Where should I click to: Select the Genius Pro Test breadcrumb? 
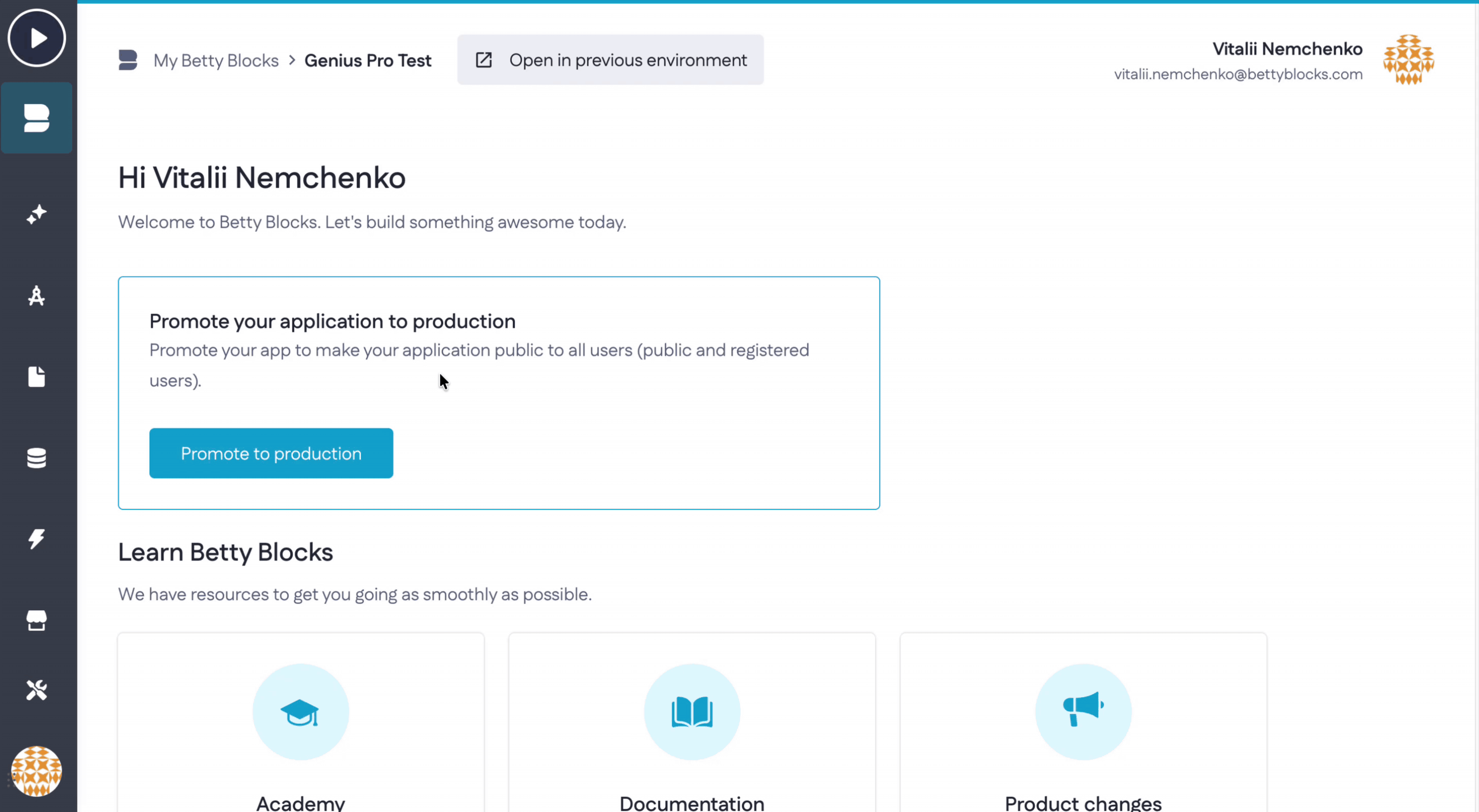[x=368, y=60]
